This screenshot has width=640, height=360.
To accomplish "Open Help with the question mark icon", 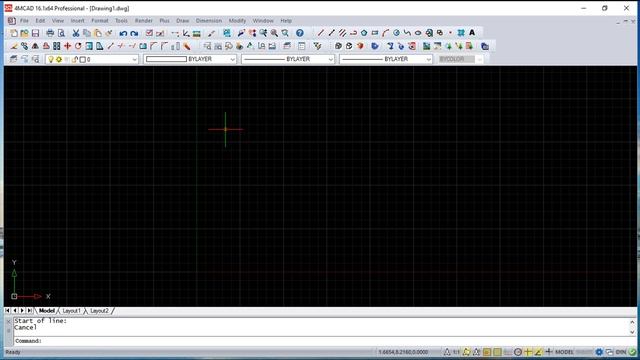I will point(300,33).
